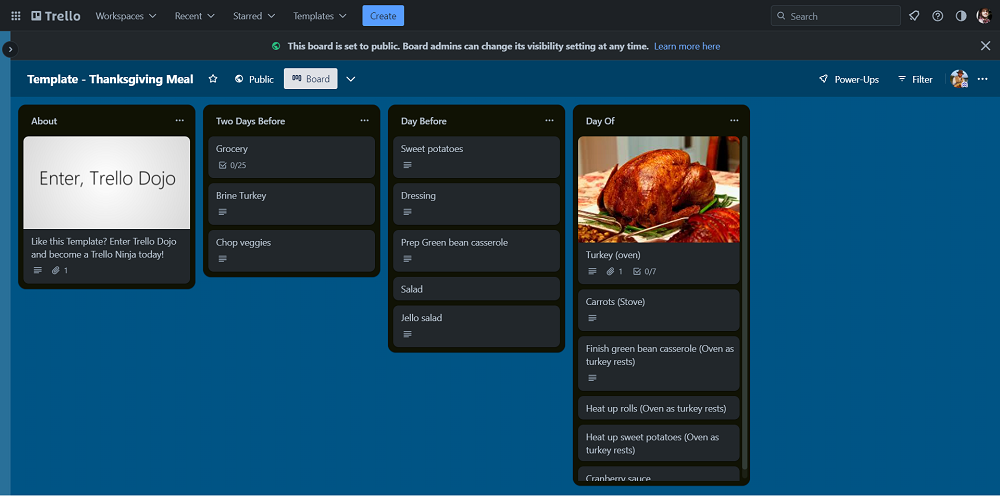Open the Templates menu

[320, 16]
